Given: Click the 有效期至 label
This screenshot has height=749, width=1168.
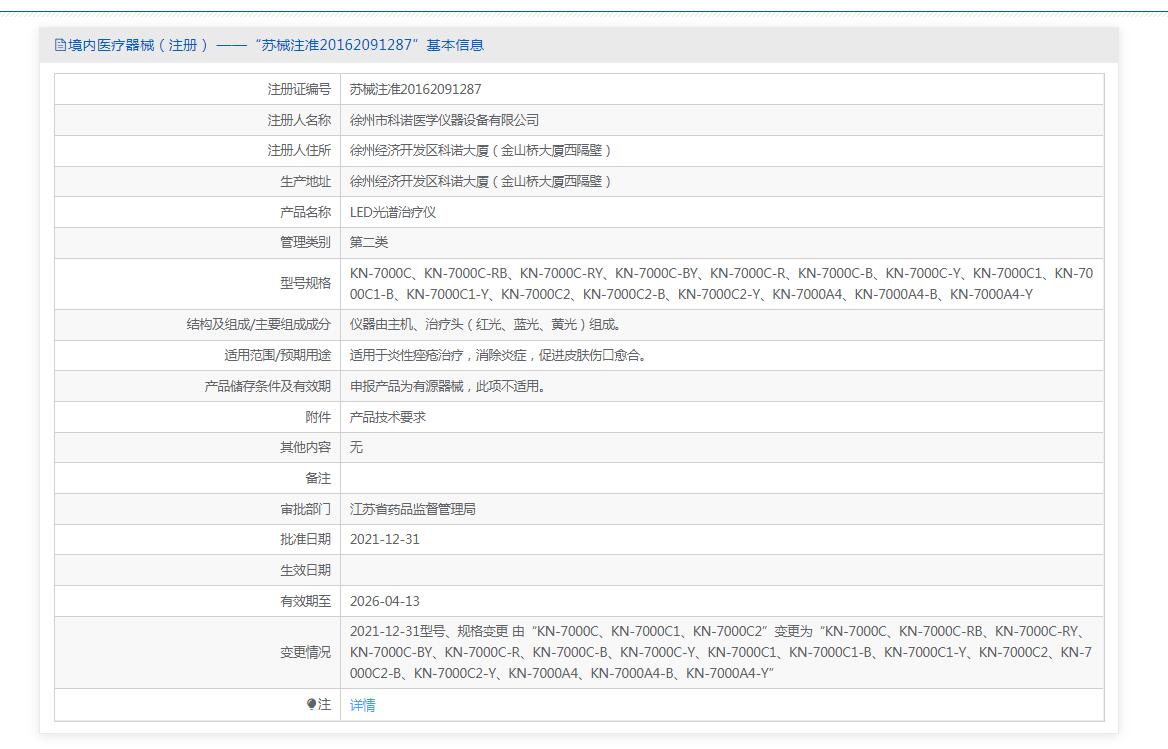Looking at the screenshot, I should click(305, 602).
